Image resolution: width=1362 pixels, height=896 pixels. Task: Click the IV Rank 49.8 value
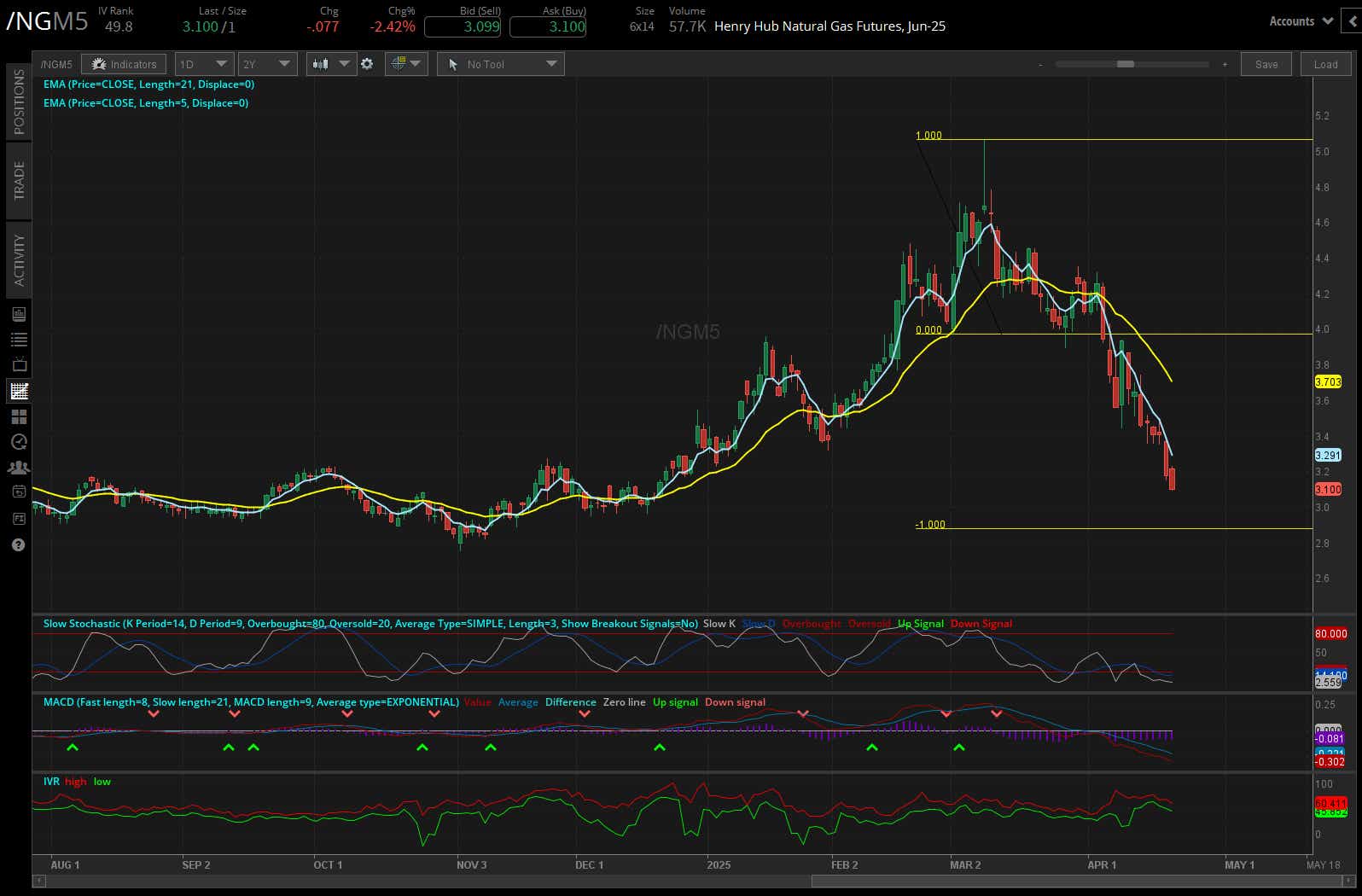coord(119,26)
